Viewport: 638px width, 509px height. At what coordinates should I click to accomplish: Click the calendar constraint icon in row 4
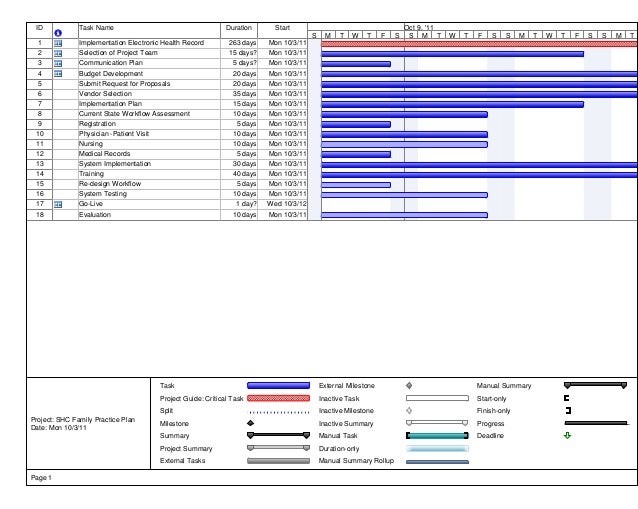[58, 74]
